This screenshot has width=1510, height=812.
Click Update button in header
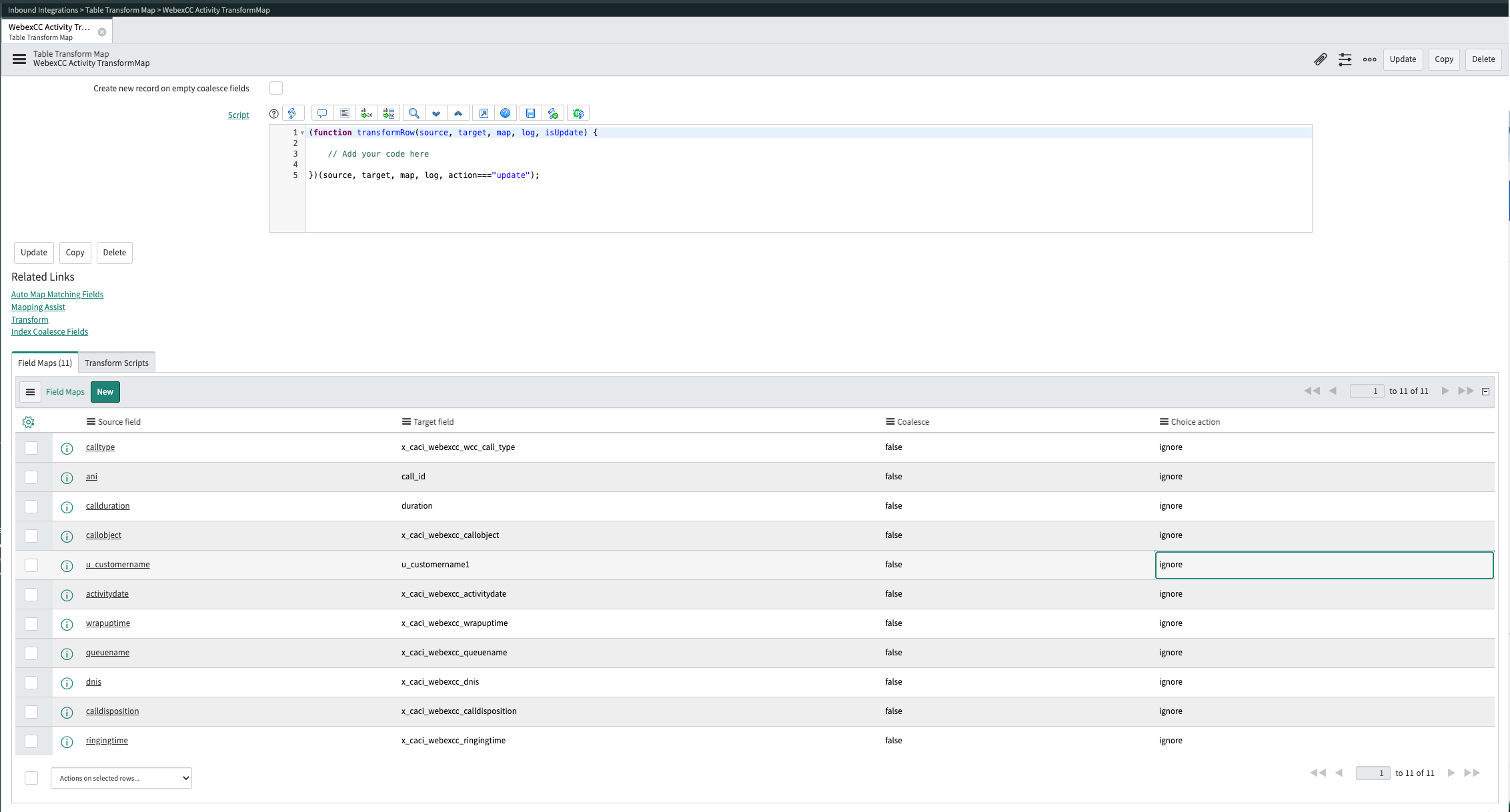click(x=1403, y=59)
